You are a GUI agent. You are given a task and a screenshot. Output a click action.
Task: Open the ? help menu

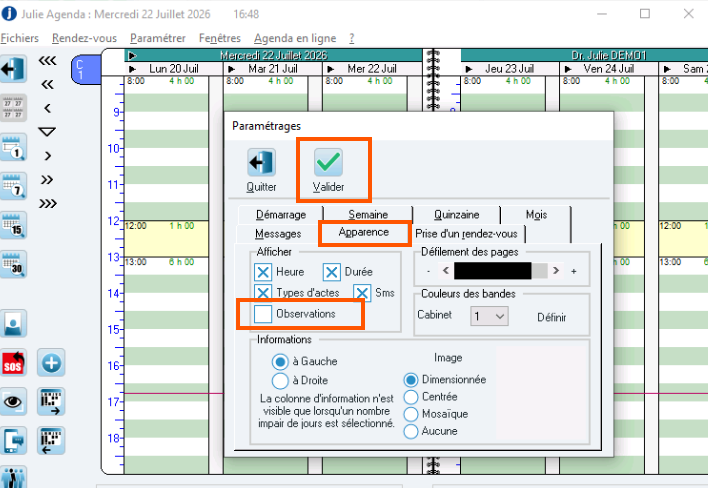pyautogui.click(x=352, y=38)
